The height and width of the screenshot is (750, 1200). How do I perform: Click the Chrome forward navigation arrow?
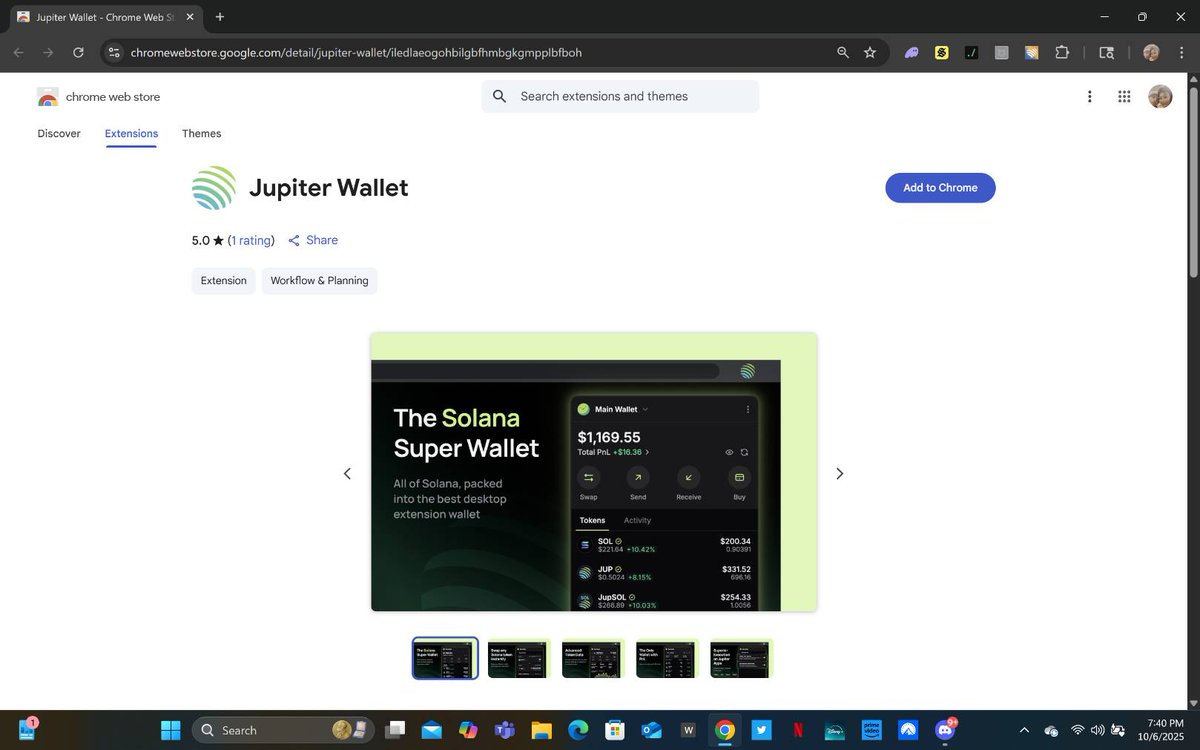click(48, 52)
